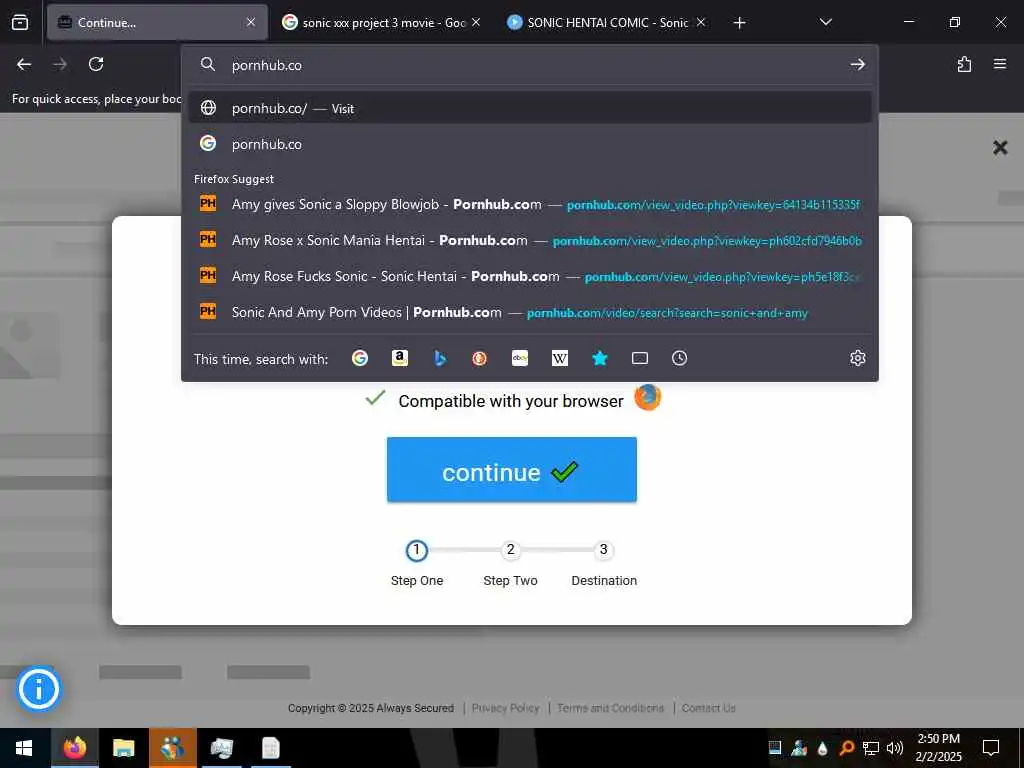This screenshot has height=768, width=1024.
Task: Search this time with DuckDuckGo icon
Action: [480, 358]
